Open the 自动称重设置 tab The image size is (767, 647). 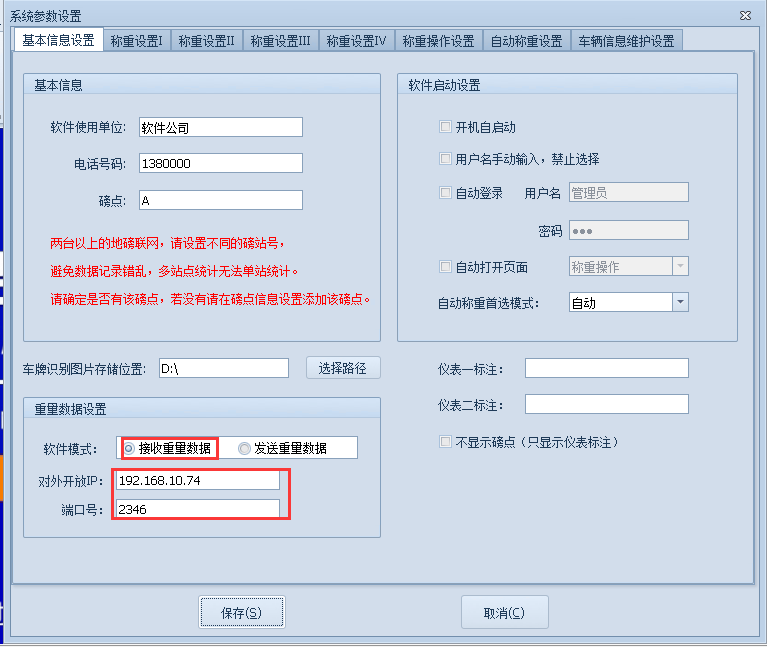click(x=526, y=41)
